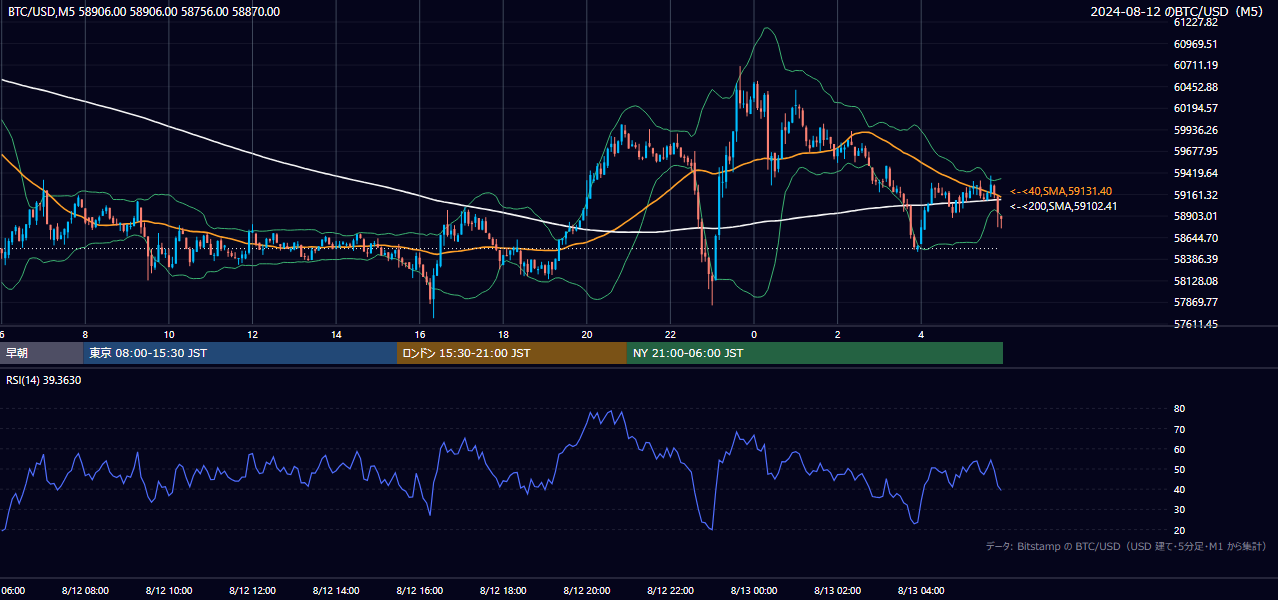Image resolution: width=1278 pixels, height=600 pixels.
Task: Click RSI scale value 60
Action: point(1179,449)
